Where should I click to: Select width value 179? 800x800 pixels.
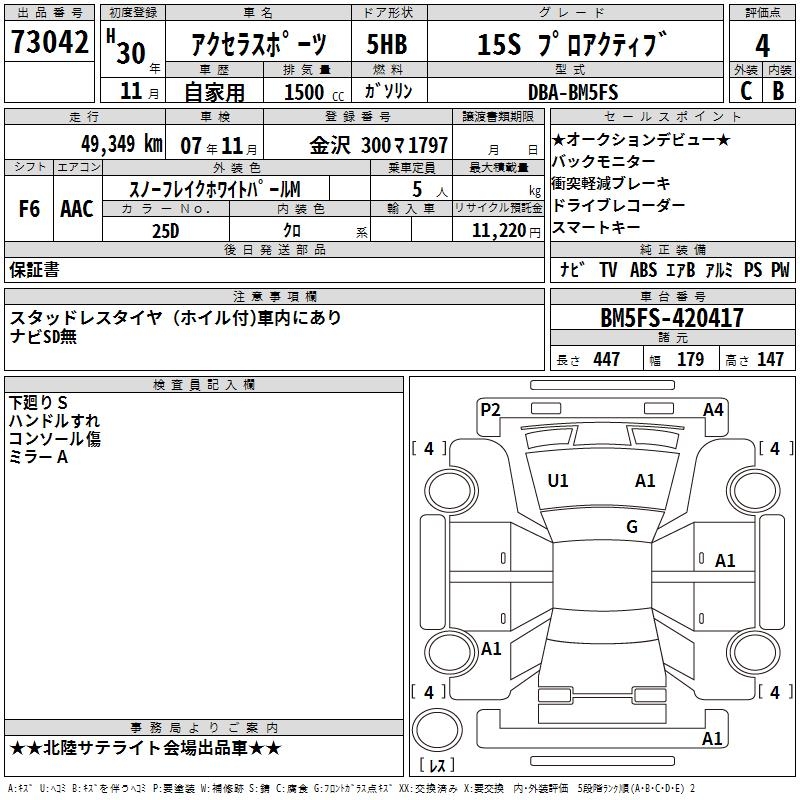691,359
